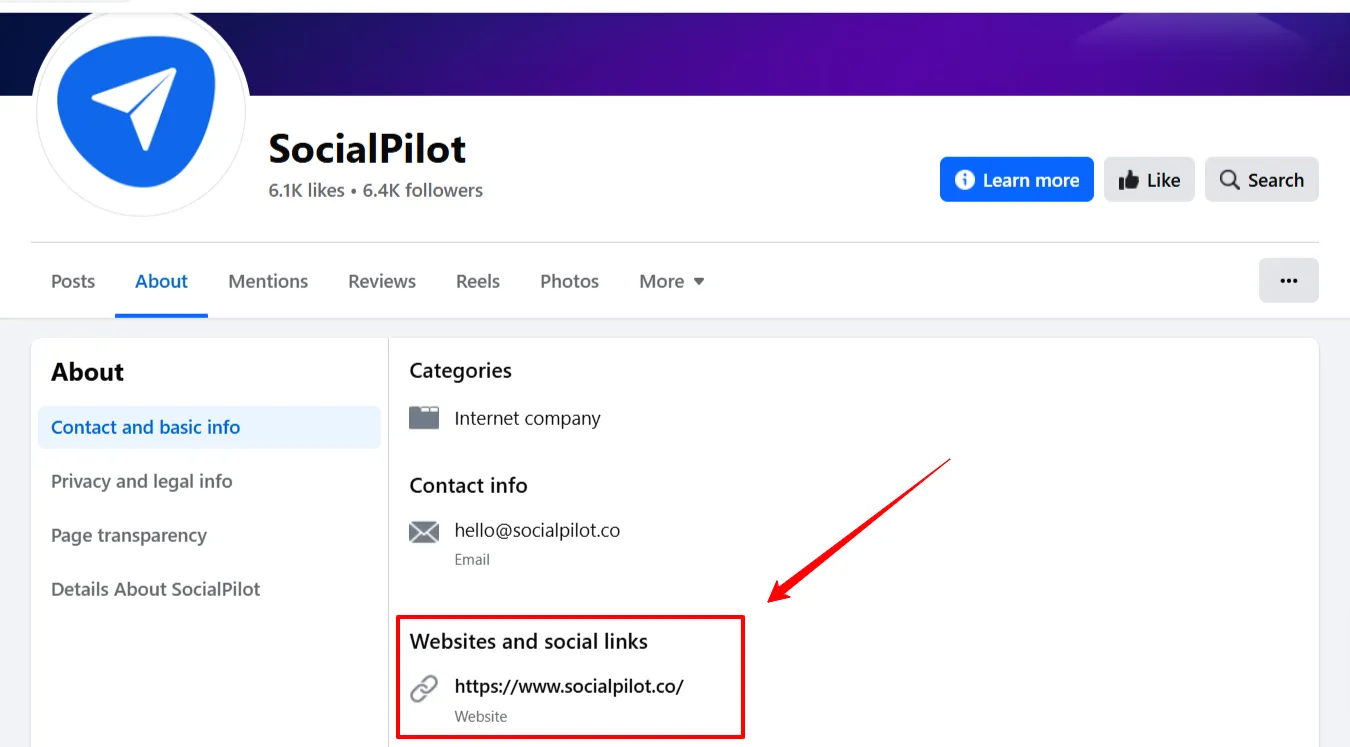Viewport: 1350px width, 747px height.
Task: Click the Learn more button
Action: click(x=1016, y=179)
